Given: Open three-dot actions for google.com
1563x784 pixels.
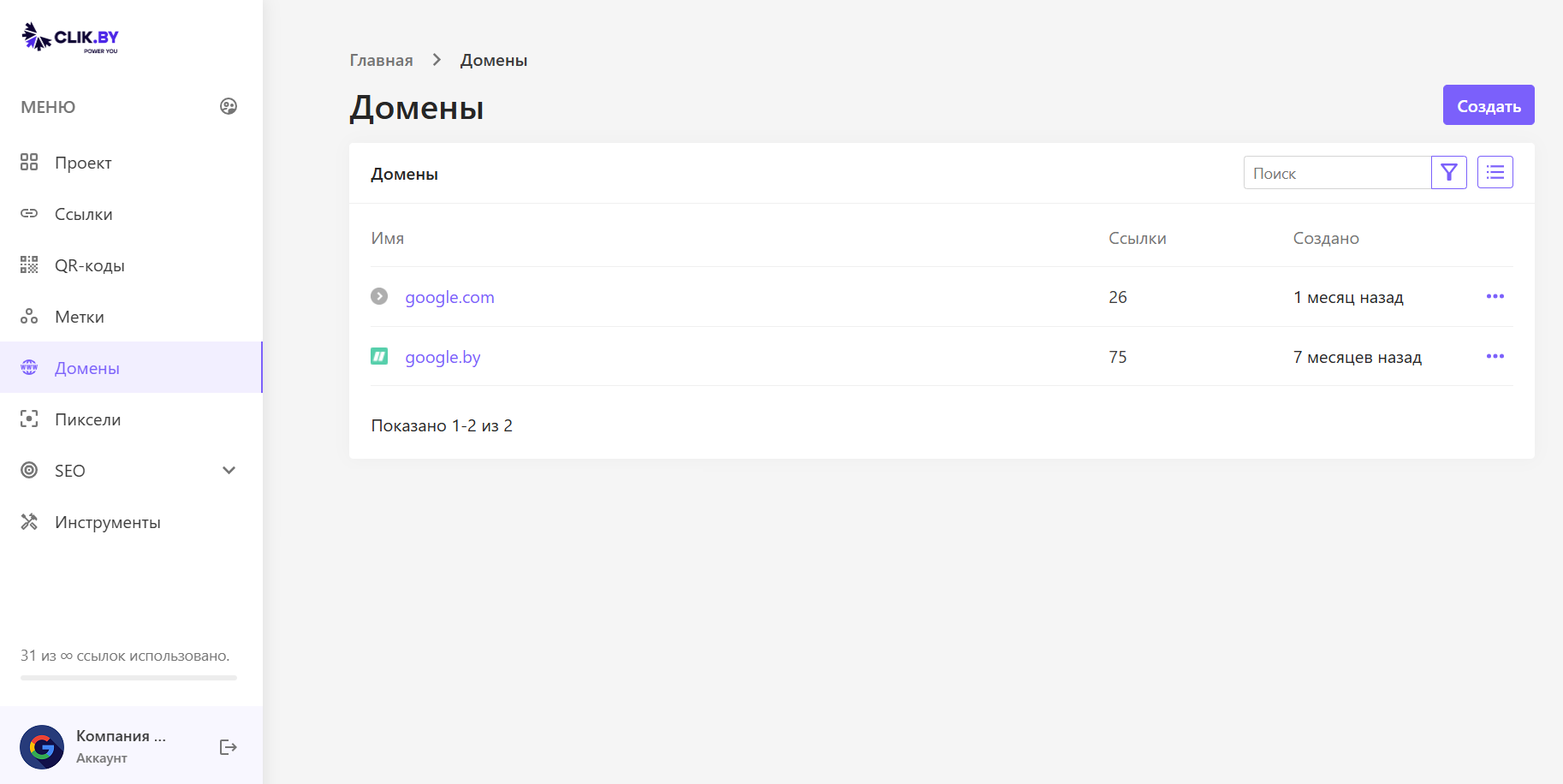Looking at the screenshot, I should pyautogui.click(x=1495, y=297).
